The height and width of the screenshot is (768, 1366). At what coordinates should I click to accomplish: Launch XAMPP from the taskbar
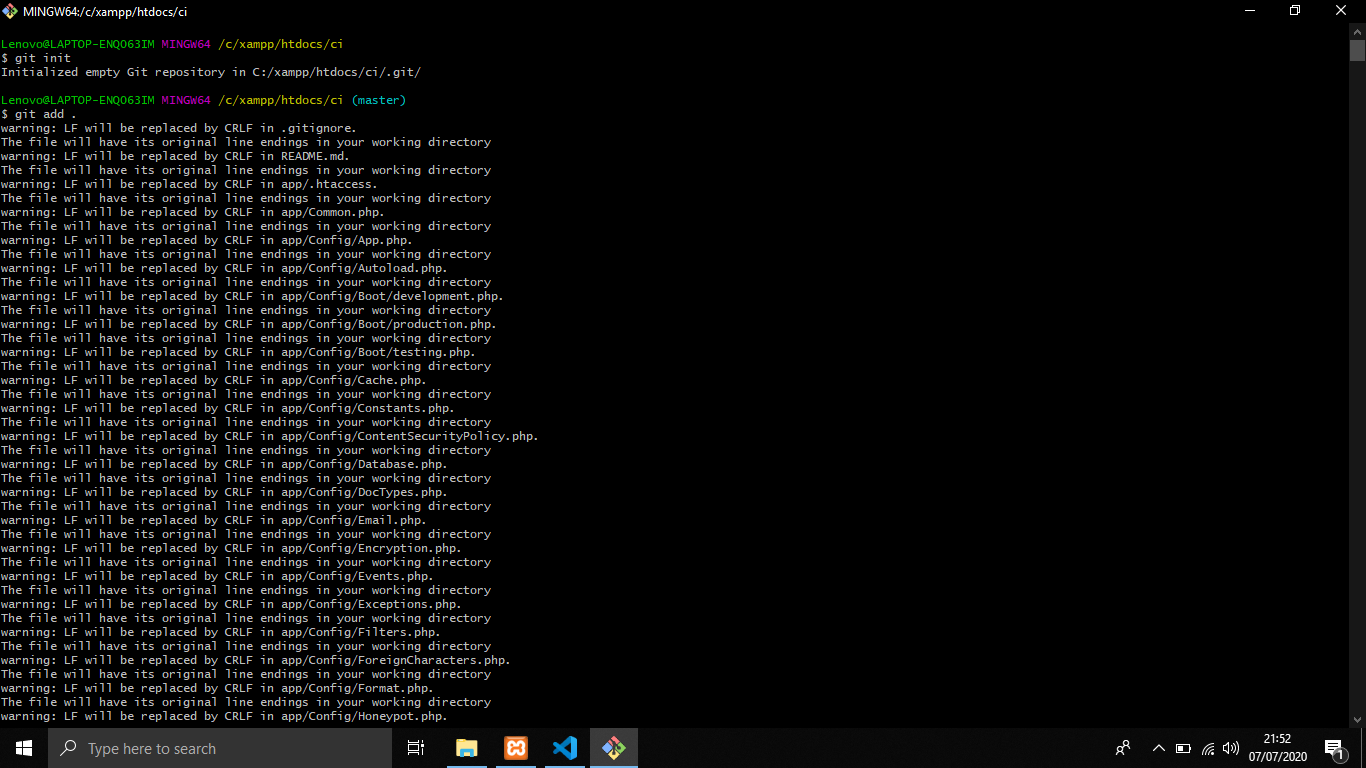click(x=516, y=748)
